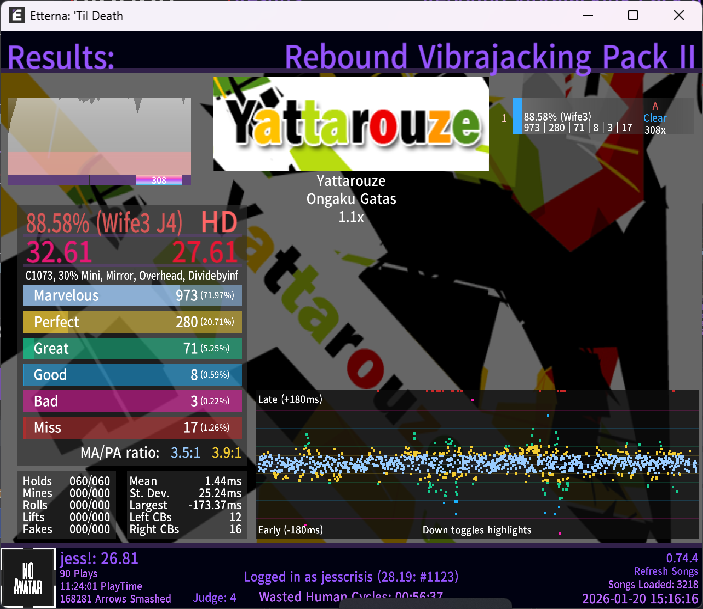
Task: Click the Perfect judgment bar
Action: [x=132, y=322]
